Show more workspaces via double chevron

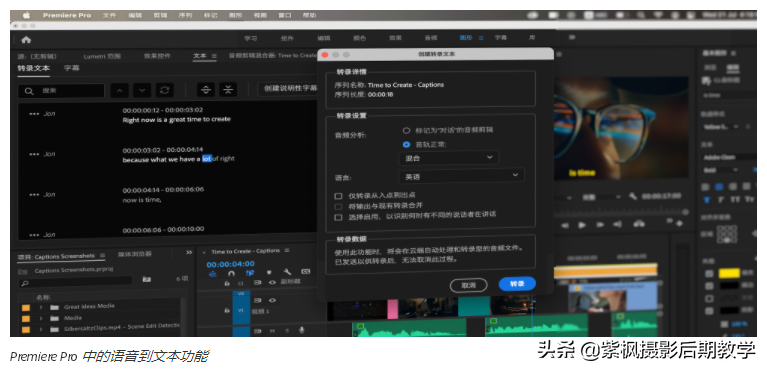[x=572, y=37]
